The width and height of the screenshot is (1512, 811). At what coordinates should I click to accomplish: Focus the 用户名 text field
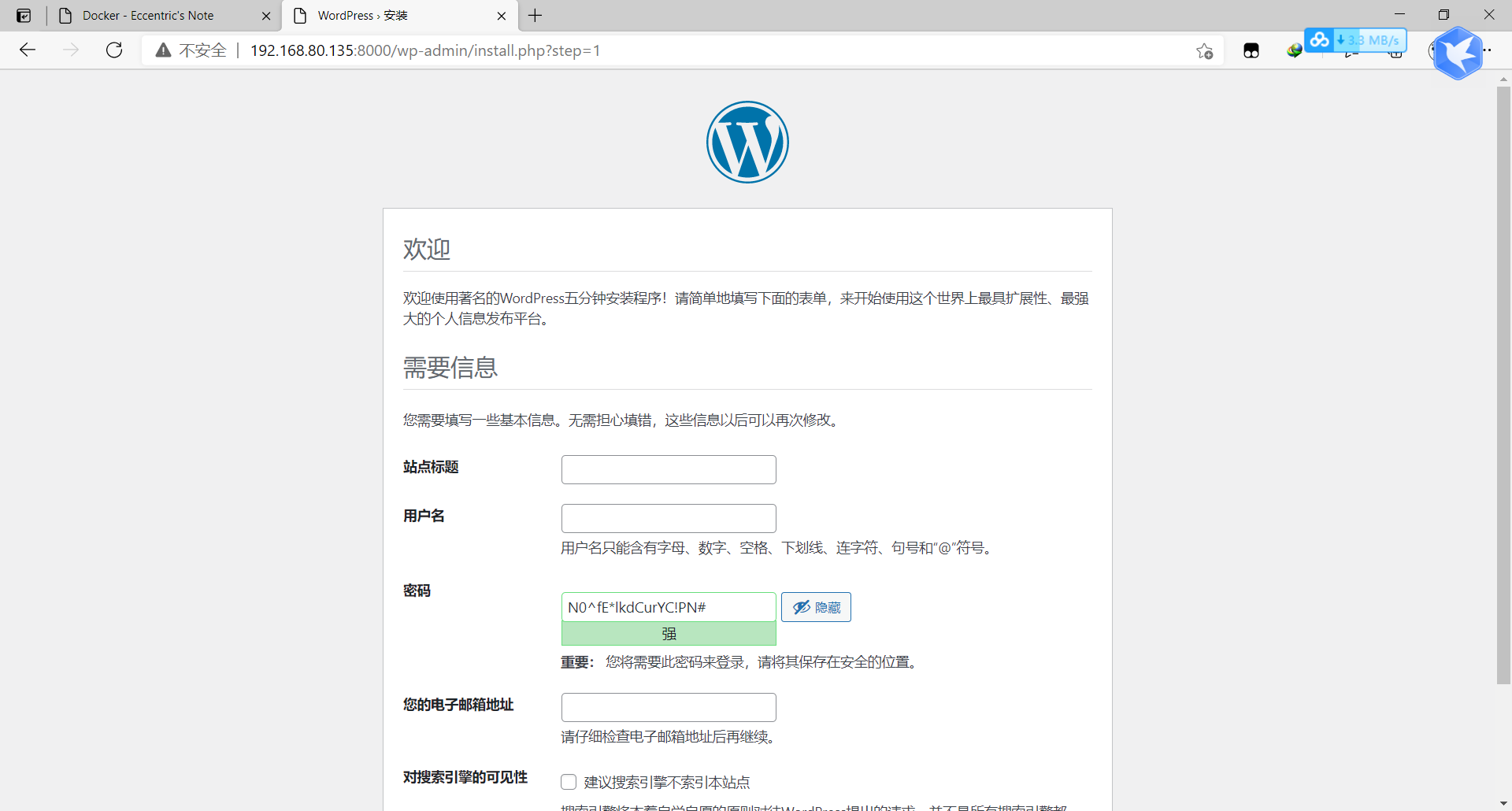coord(669,518)
